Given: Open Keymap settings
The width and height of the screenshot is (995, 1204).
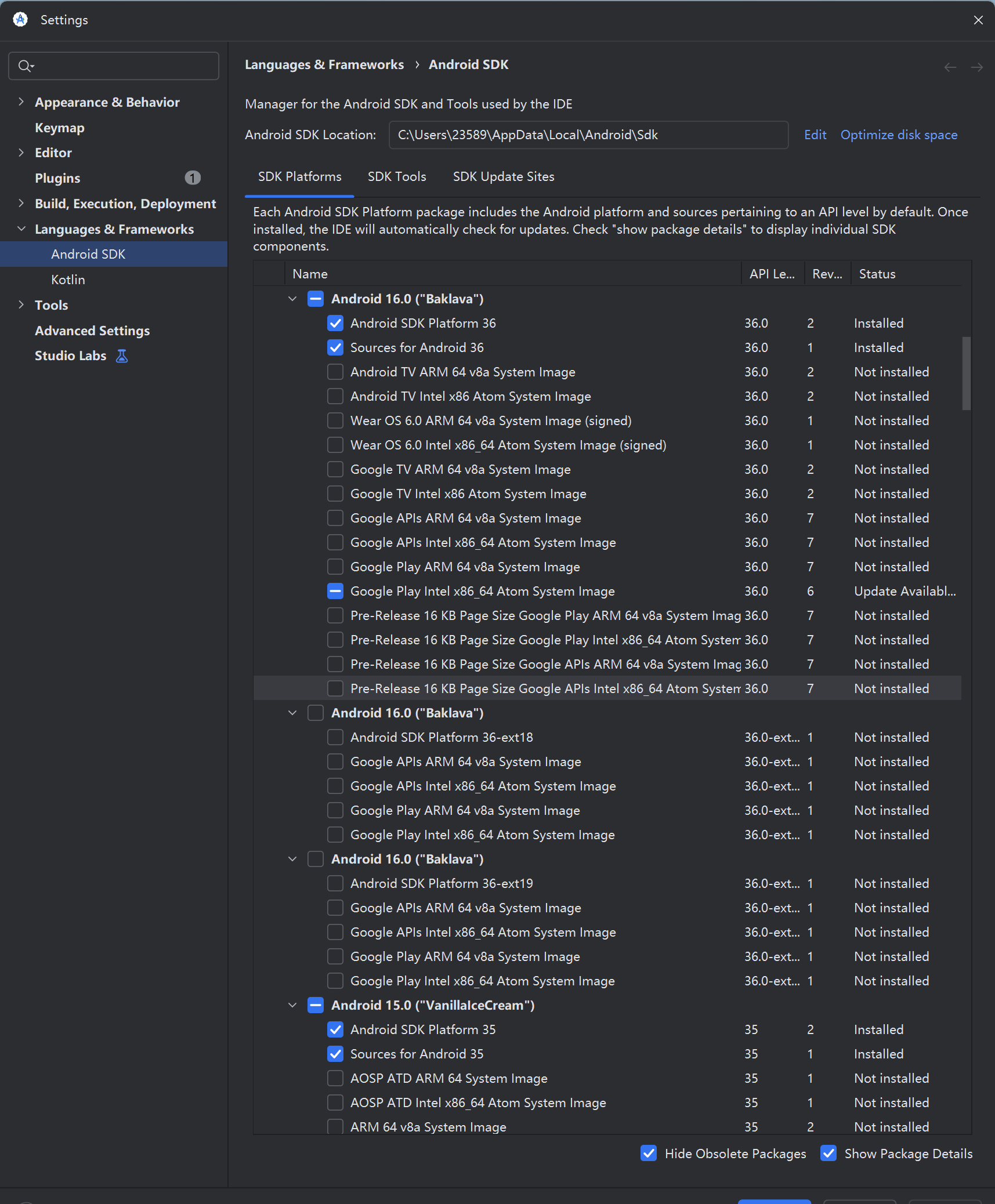Looking at the screenshot, I should [60, 128].
